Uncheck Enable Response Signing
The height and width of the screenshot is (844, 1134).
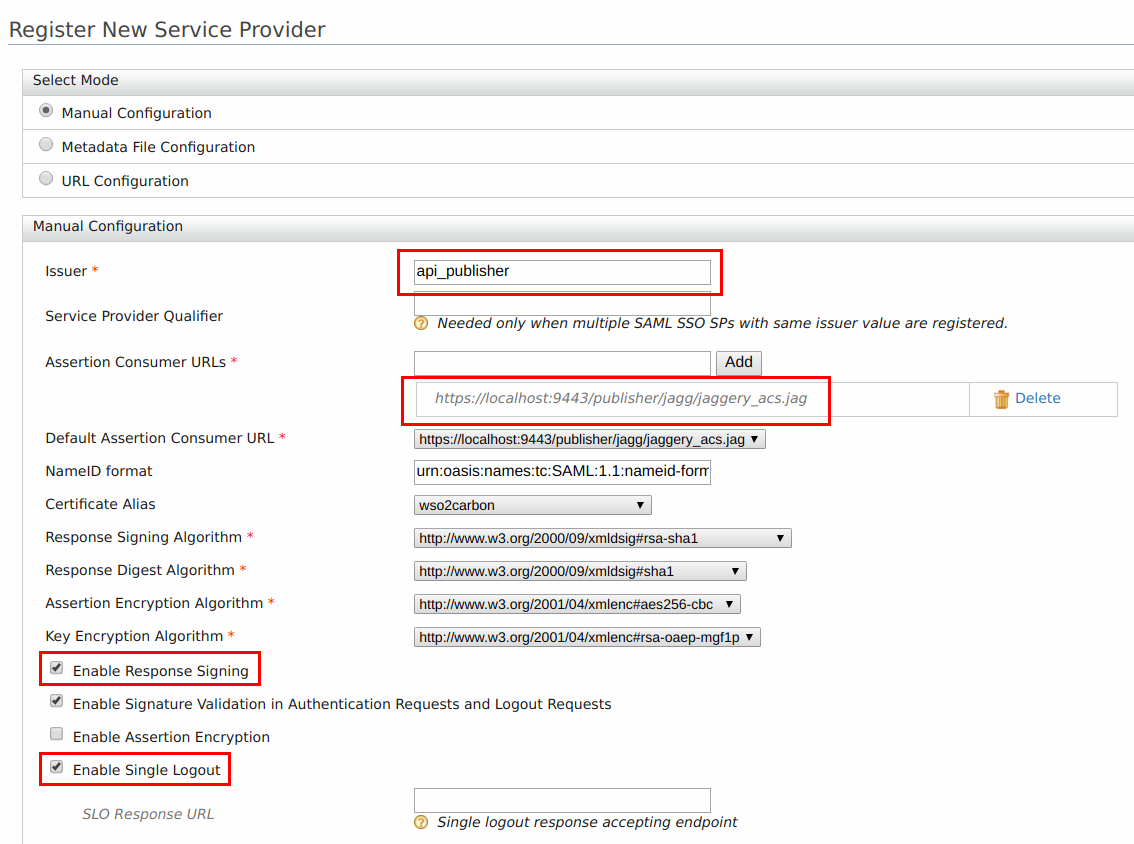point(56,667)
